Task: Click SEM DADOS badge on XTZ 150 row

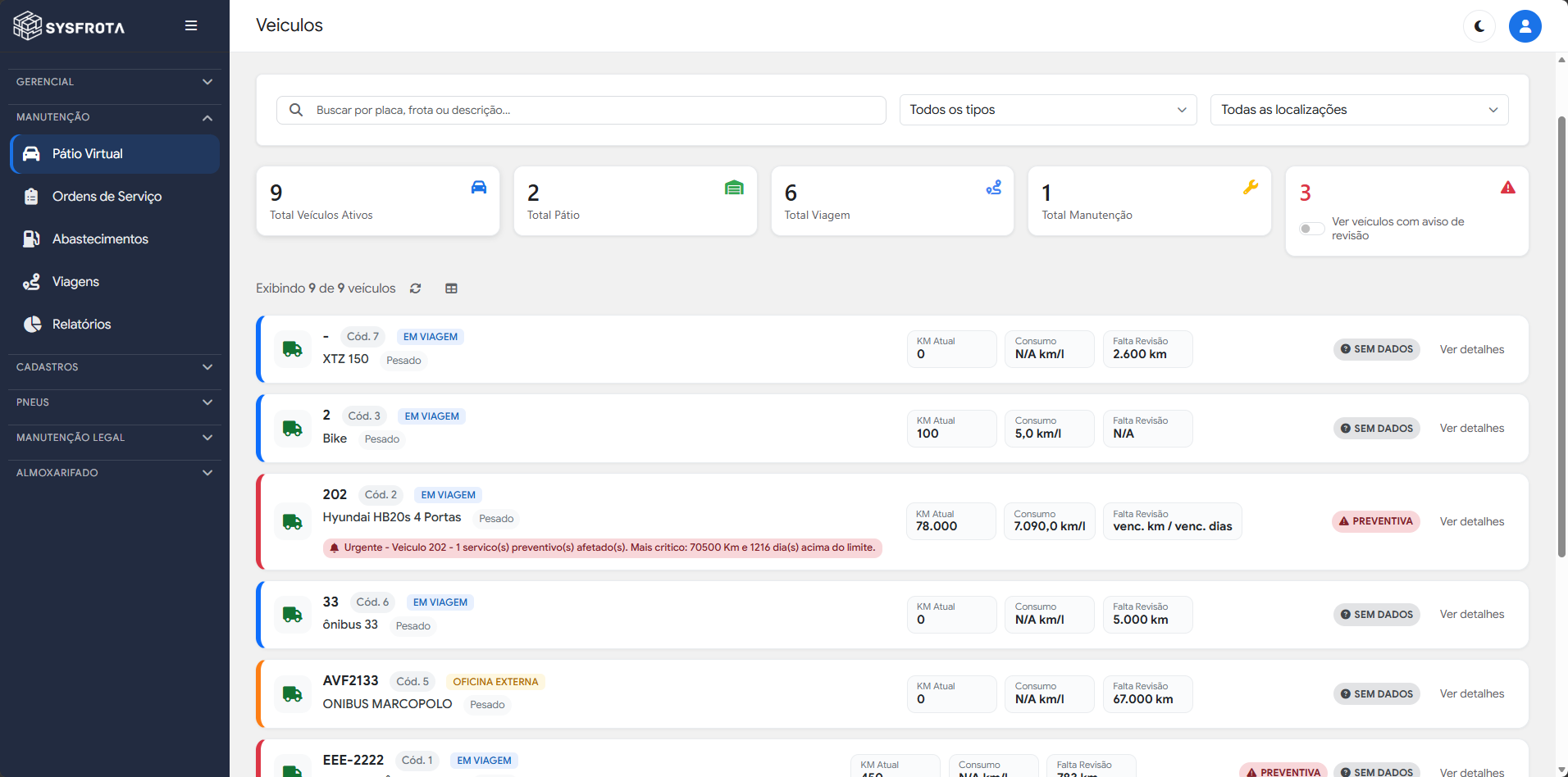Action: point(1377,349)
